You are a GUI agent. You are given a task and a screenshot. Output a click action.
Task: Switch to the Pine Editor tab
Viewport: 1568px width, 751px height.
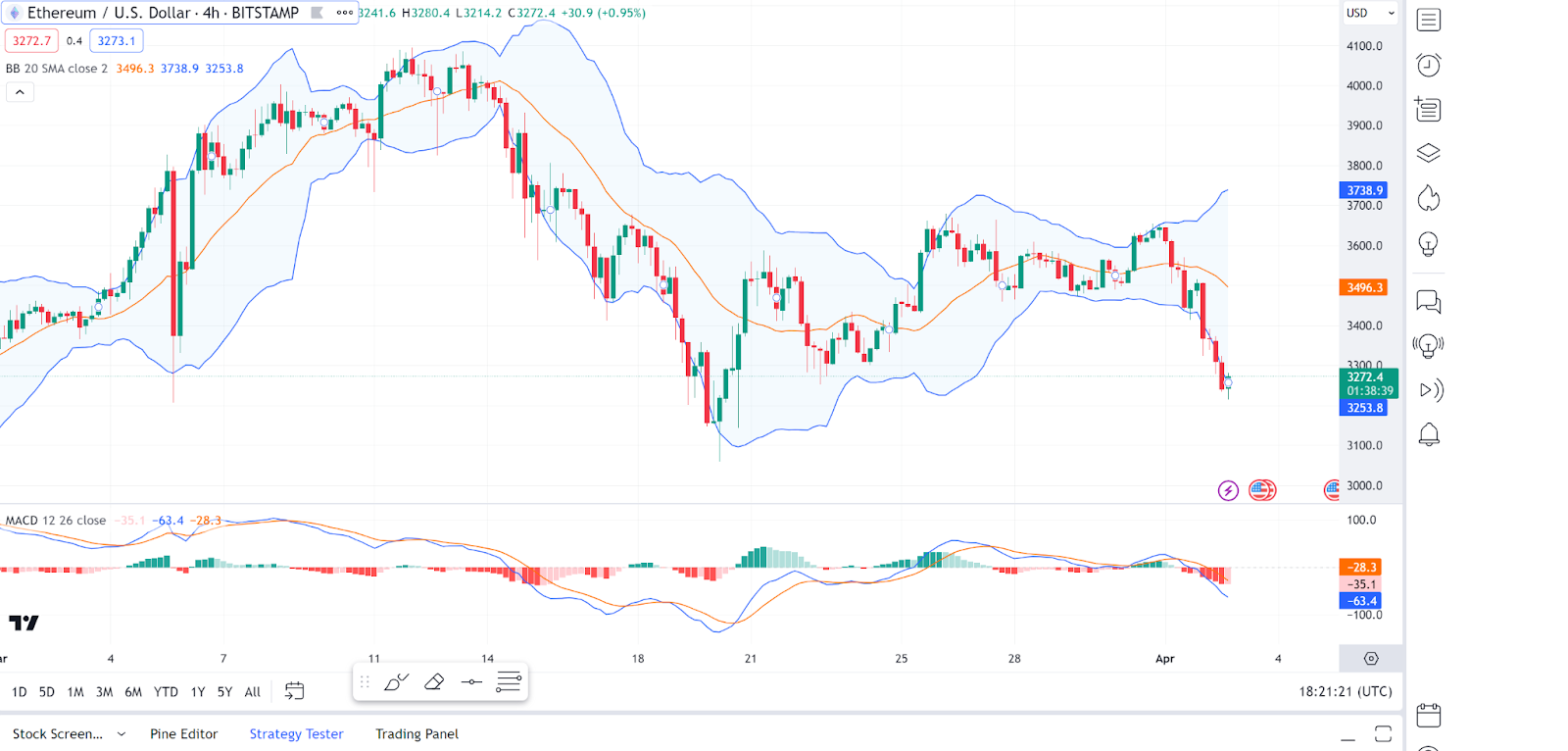(183, 733)
